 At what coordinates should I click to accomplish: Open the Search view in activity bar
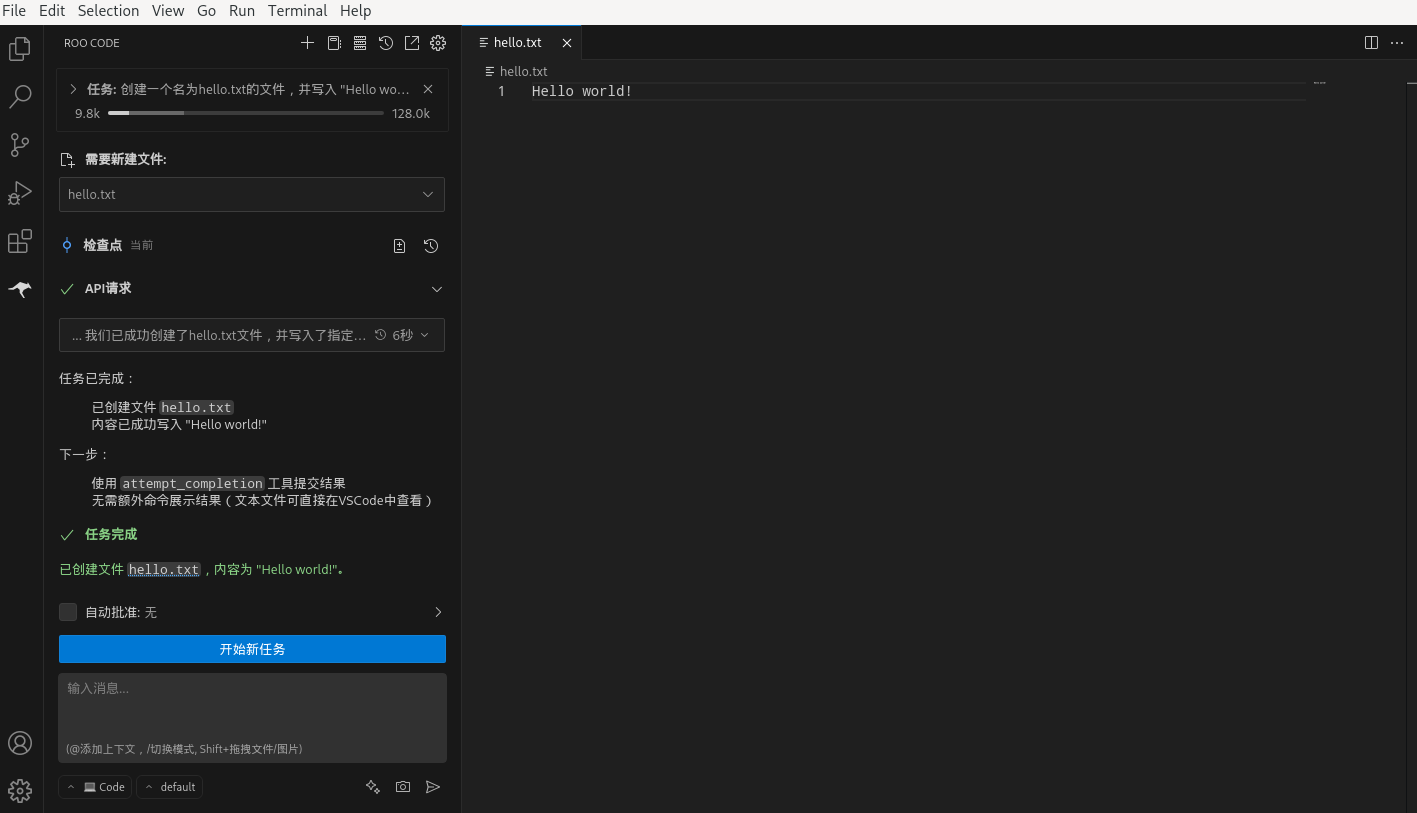(20, 97)
